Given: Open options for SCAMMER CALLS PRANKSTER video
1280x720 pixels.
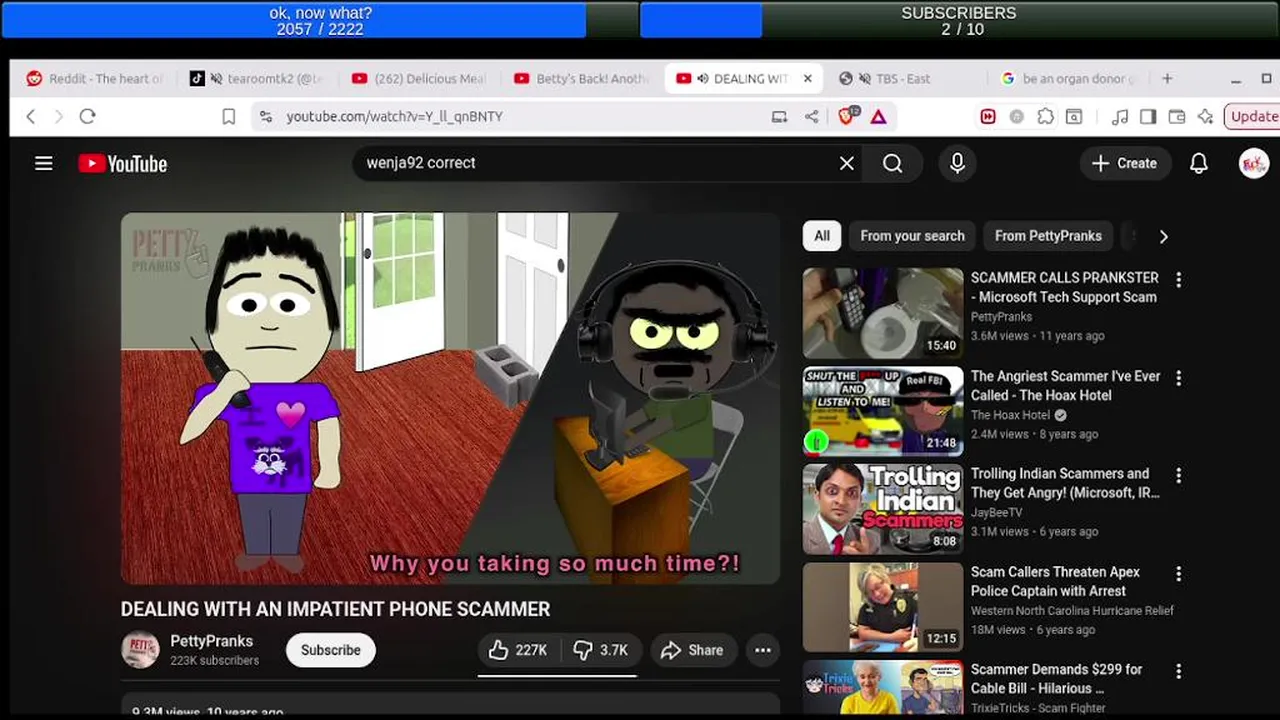Looking at the screenshot, I should coord(1178,280).
